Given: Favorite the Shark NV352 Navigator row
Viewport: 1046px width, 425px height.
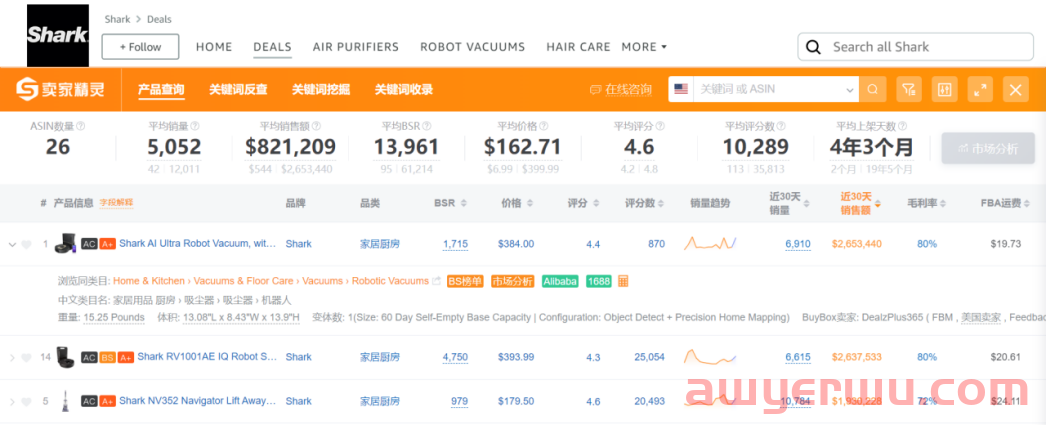Looking at the screenshot, I should tap(26, 402).
